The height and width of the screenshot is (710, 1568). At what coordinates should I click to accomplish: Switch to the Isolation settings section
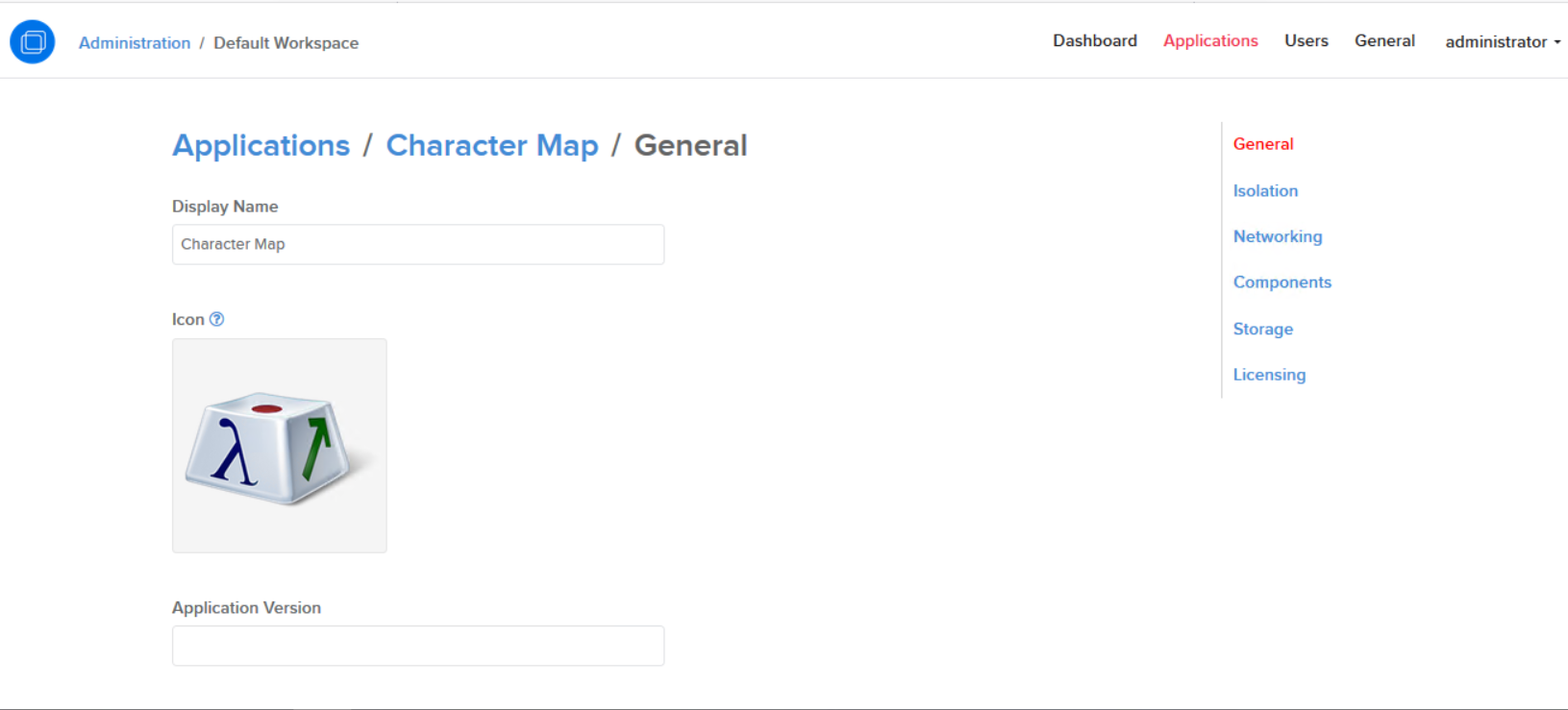1265,190
